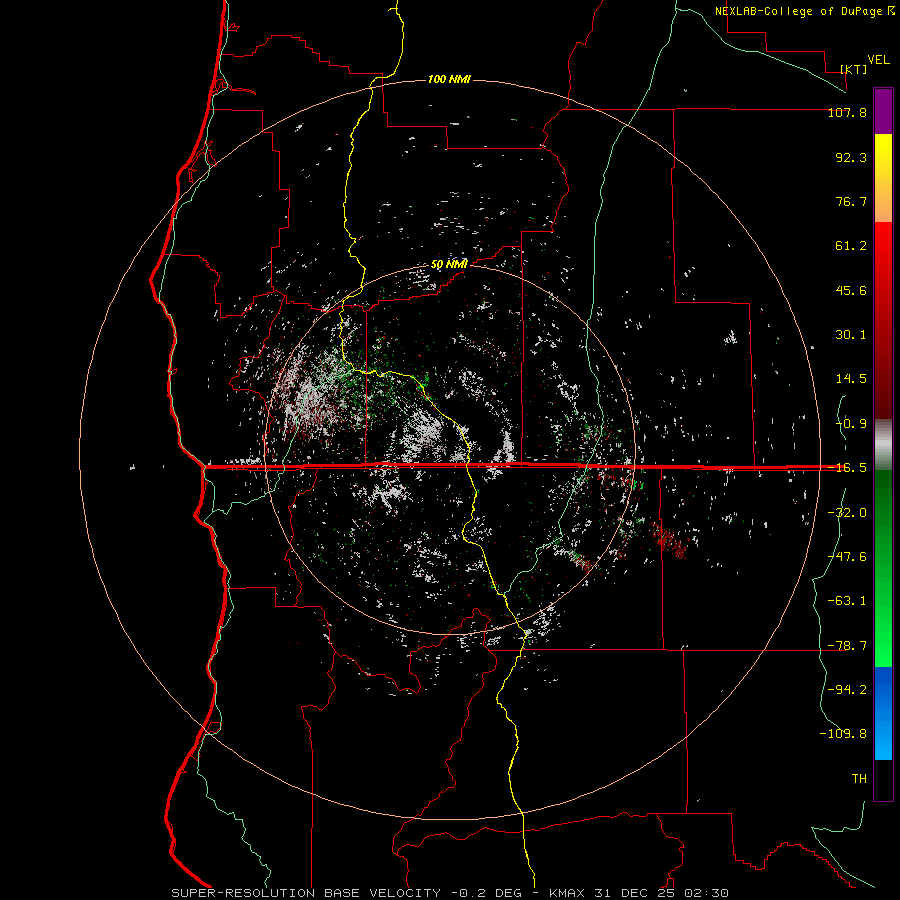Select the 14.5 scale value
The height and width of the screenshot is (900, 900).
pos(851,379)
